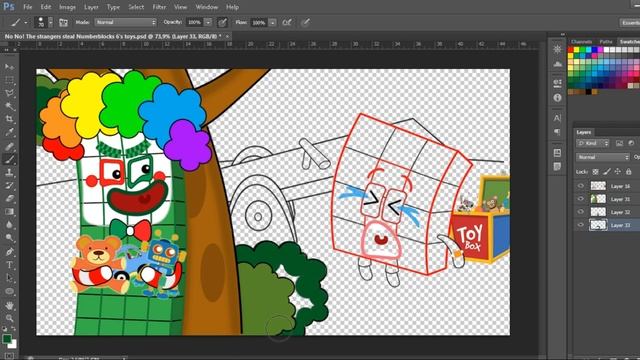This screenshot has height=360, width=640.
Task: Open the Filter menu
Action: tap(159, 7)
